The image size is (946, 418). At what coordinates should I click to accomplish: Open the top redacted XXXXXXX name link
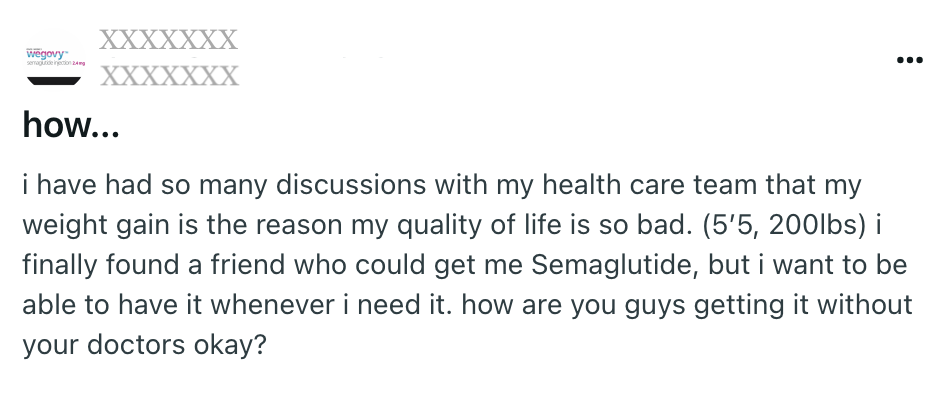[x=169, y=40]
